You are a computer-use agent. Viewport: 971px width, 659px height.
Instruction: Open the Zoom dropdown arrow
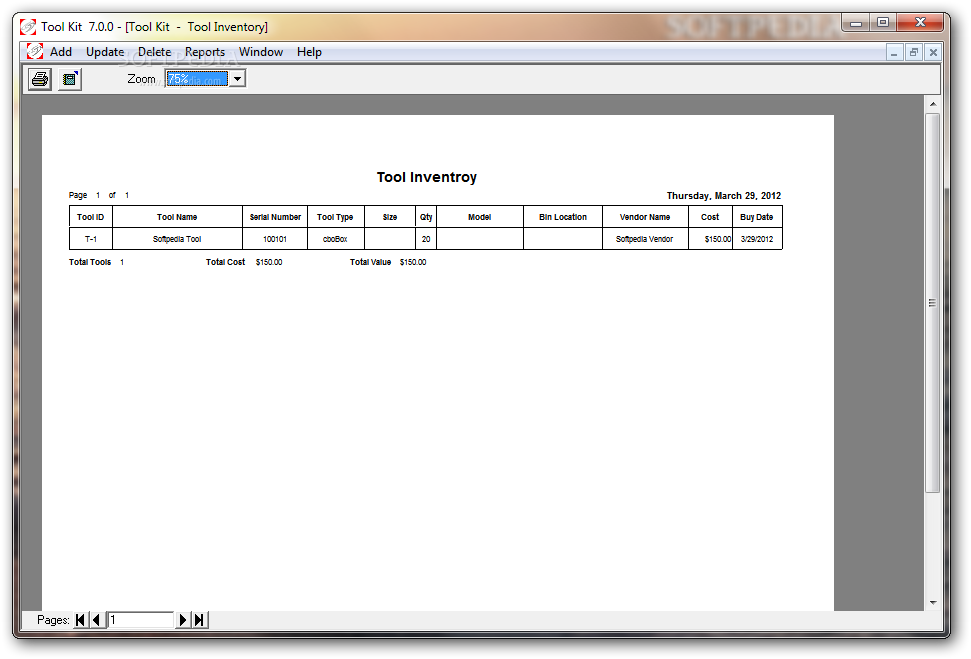[237, 79]
